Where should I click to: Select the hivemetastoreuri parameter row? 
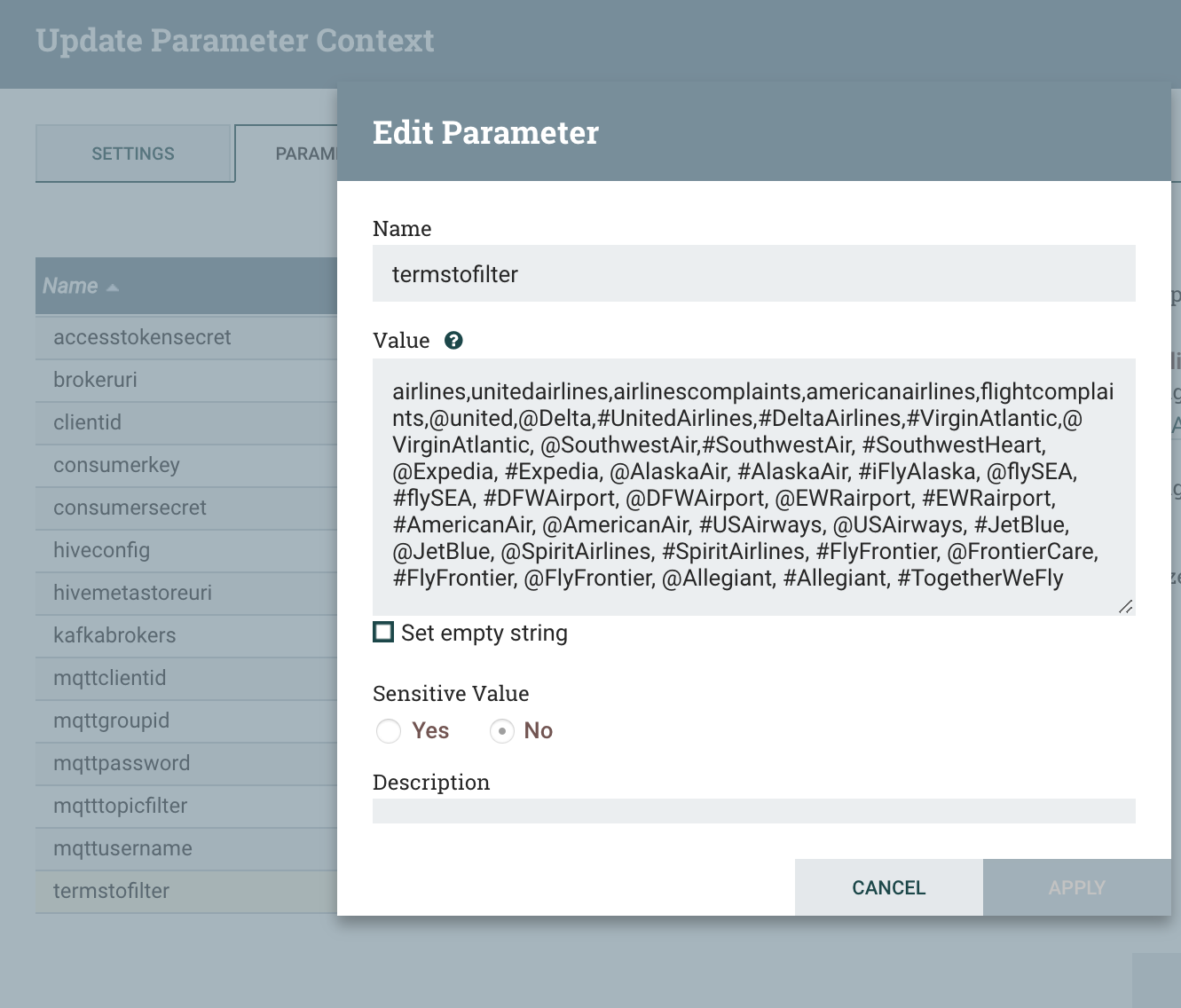[x=186, y=594]
